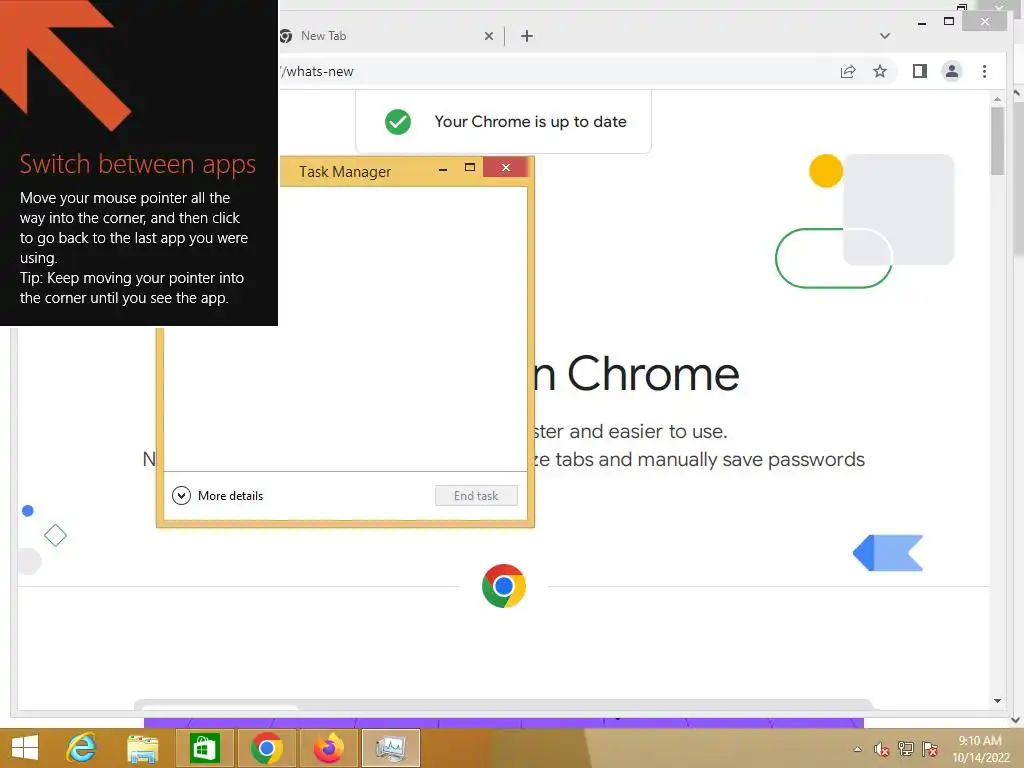Select the Task Manager taskbar icon
This screenshot has height=768, width=1024.
point(391,748)
